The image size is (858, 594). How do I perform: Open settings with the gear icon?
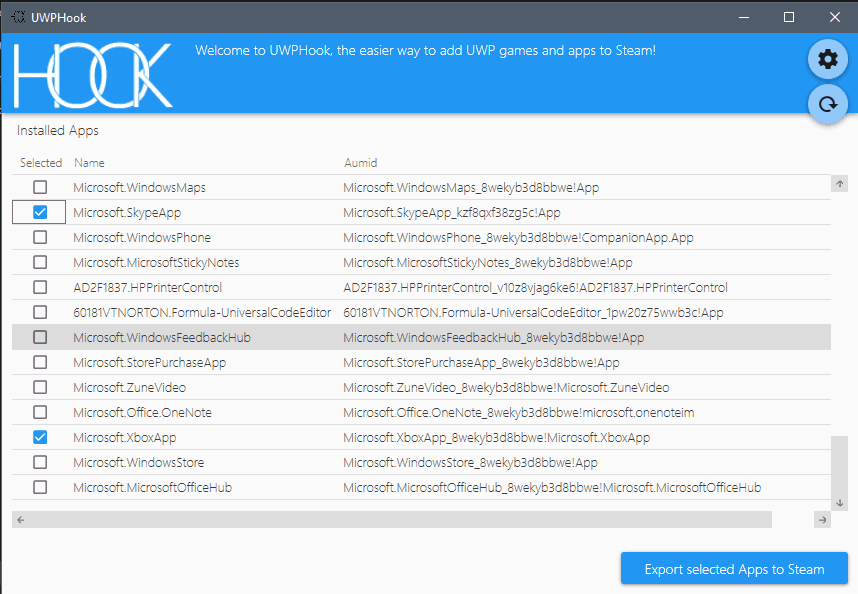point(827,60)
